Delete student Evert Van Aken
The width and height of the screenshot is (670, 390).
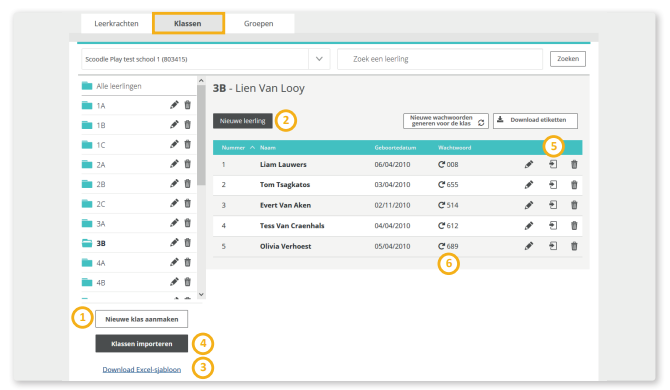tap(574, 205)
